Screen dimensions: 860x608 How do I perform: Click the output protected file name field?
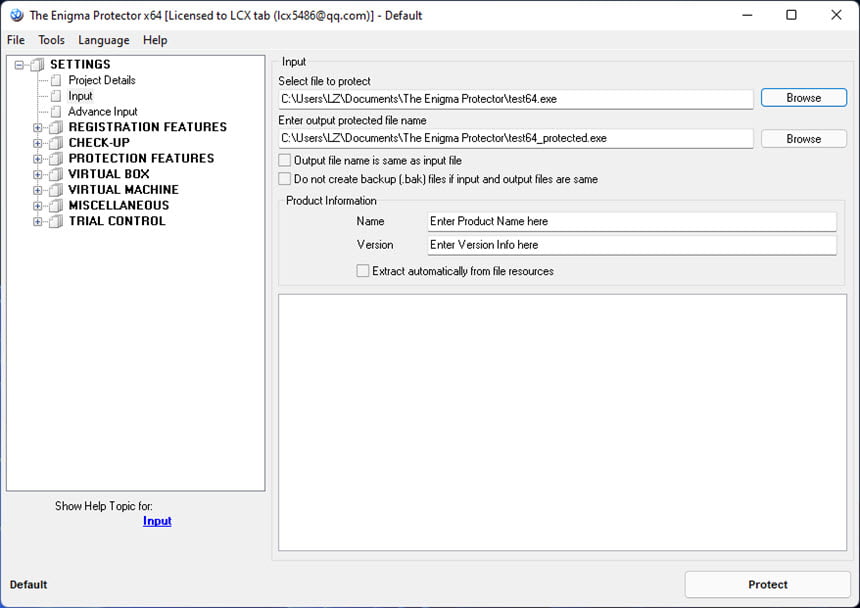pyautogui.click(x=516, y=138)
